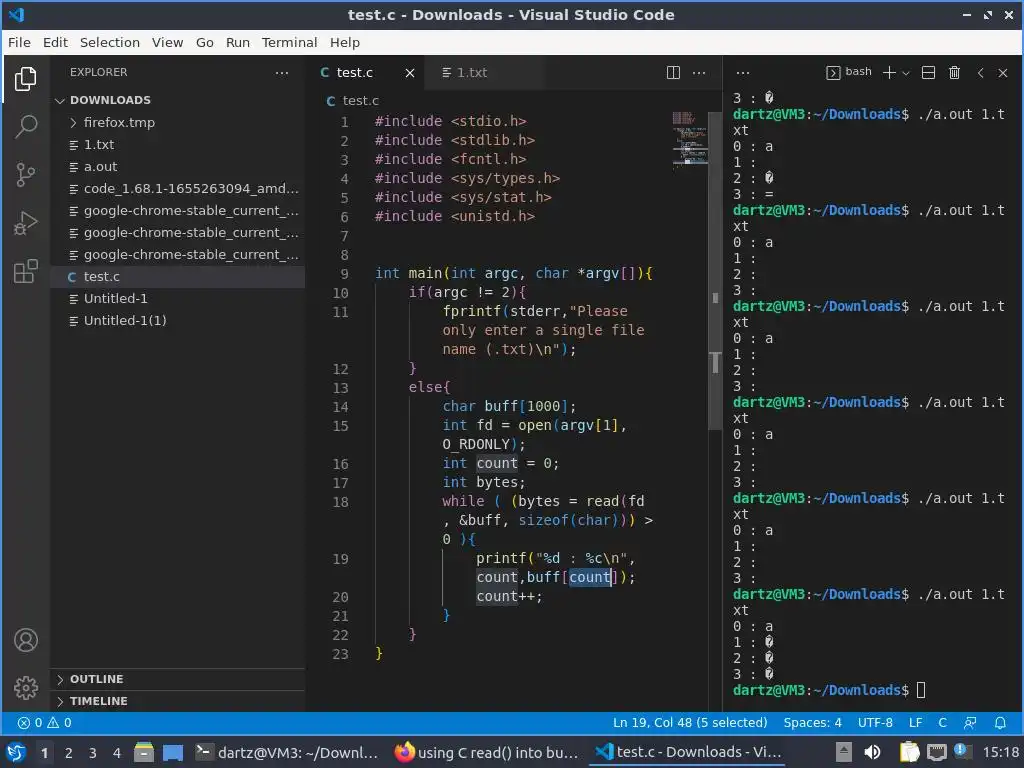Open the Terminal menu

coord(289,42)
